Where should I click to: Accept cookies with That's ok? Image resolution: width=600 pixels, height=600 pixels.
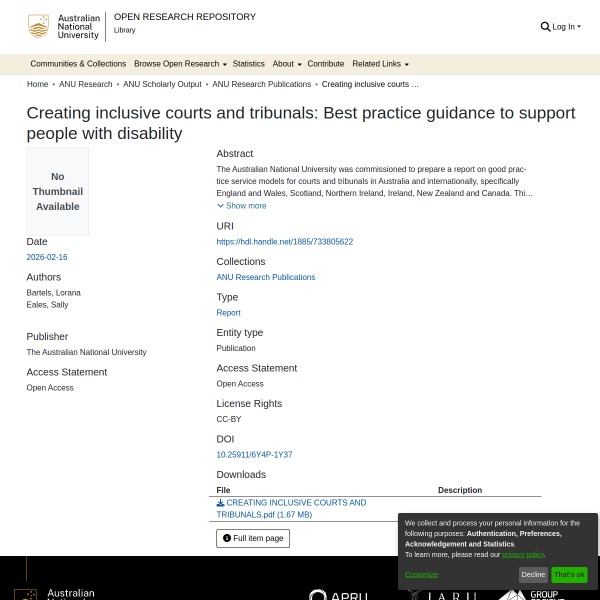point(569,575)
